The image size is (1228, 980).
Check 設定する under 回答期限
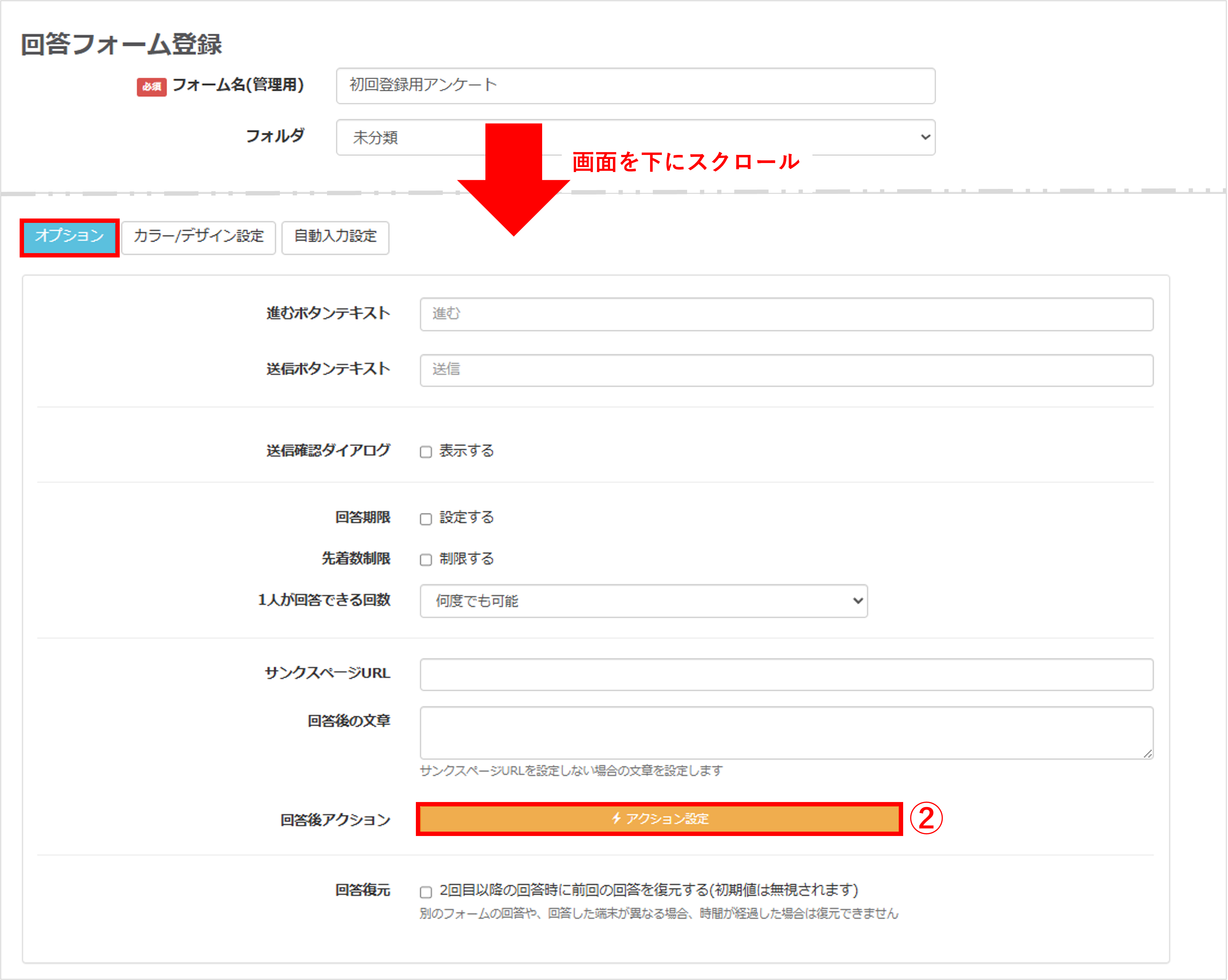(426, 518)
